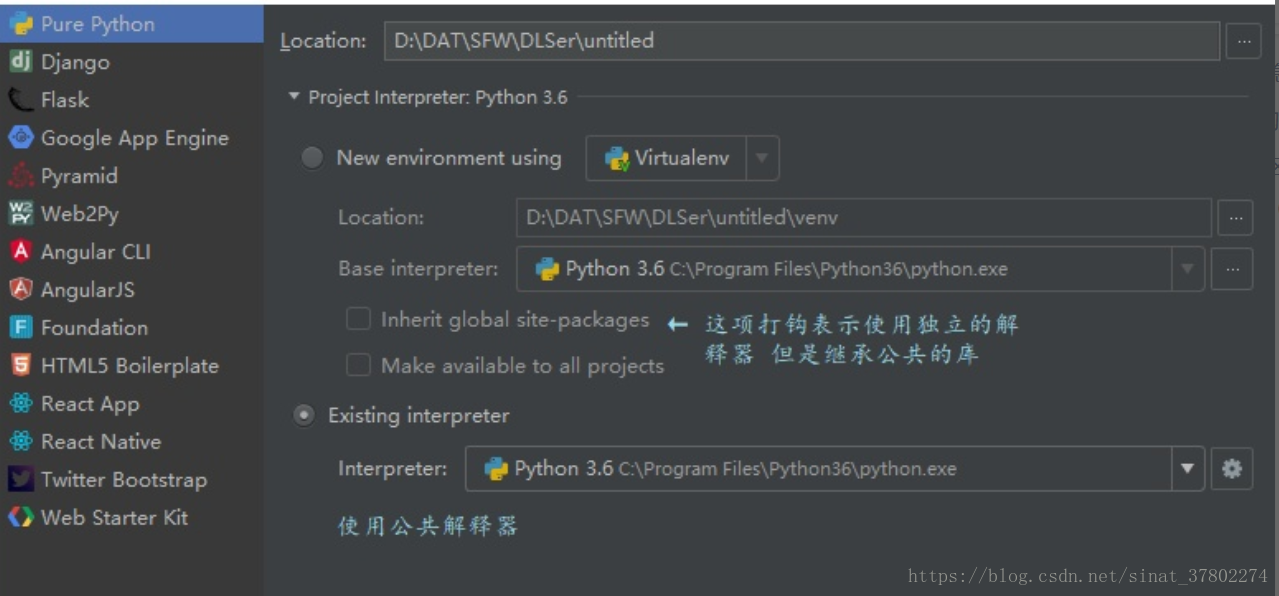Select the Existing interpreter radio button

pos(304,416)
